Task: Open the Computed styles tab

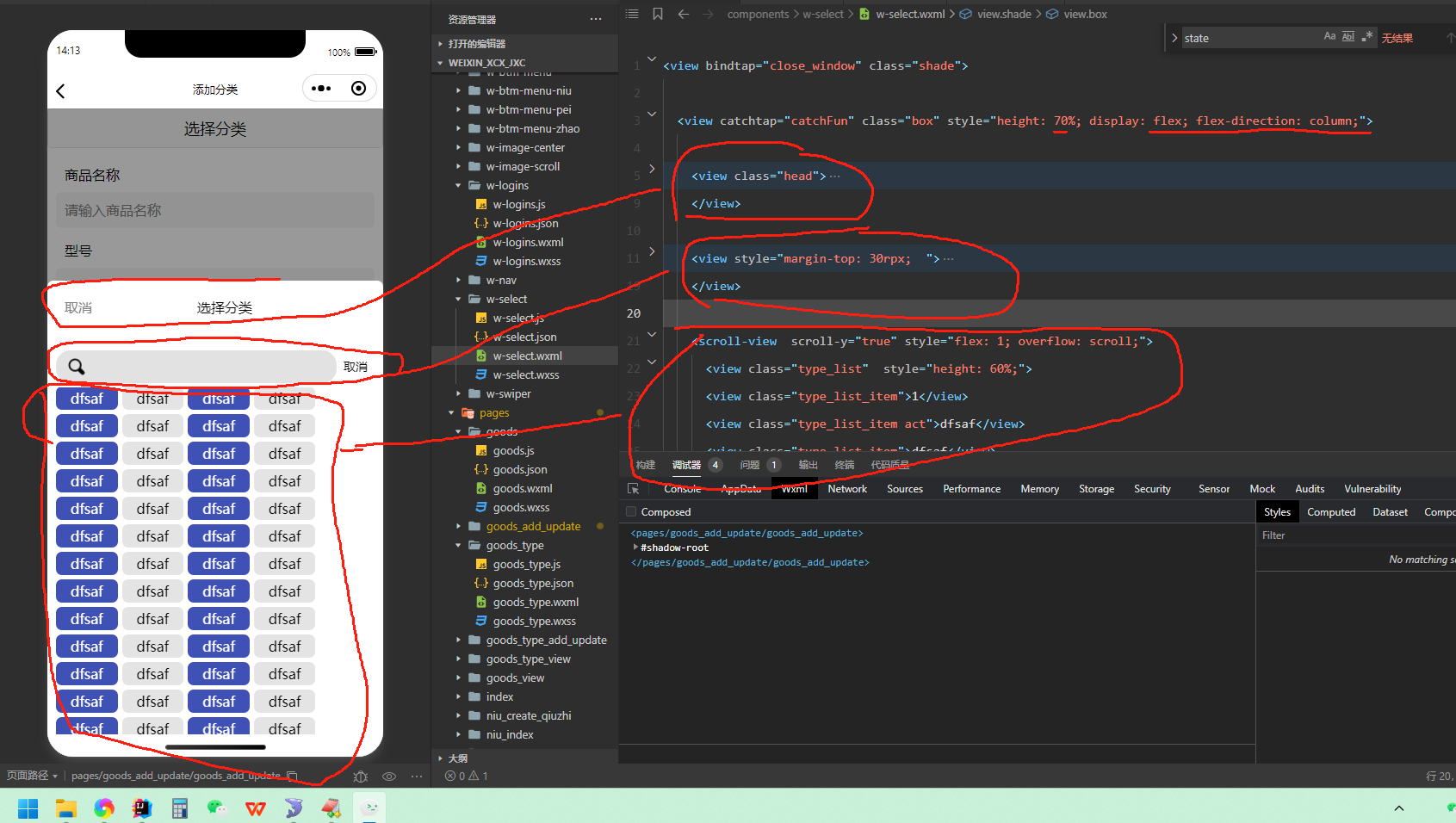Action: point(1331,511)
